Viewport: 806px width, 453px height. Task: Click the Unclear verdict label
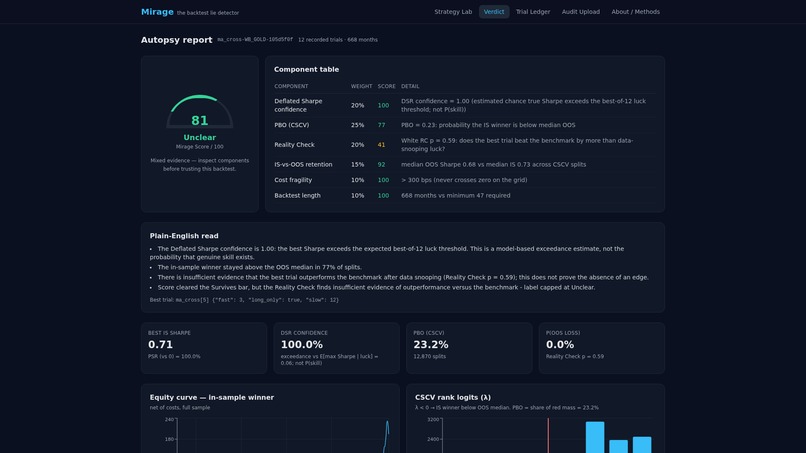(x=199, y=137)
